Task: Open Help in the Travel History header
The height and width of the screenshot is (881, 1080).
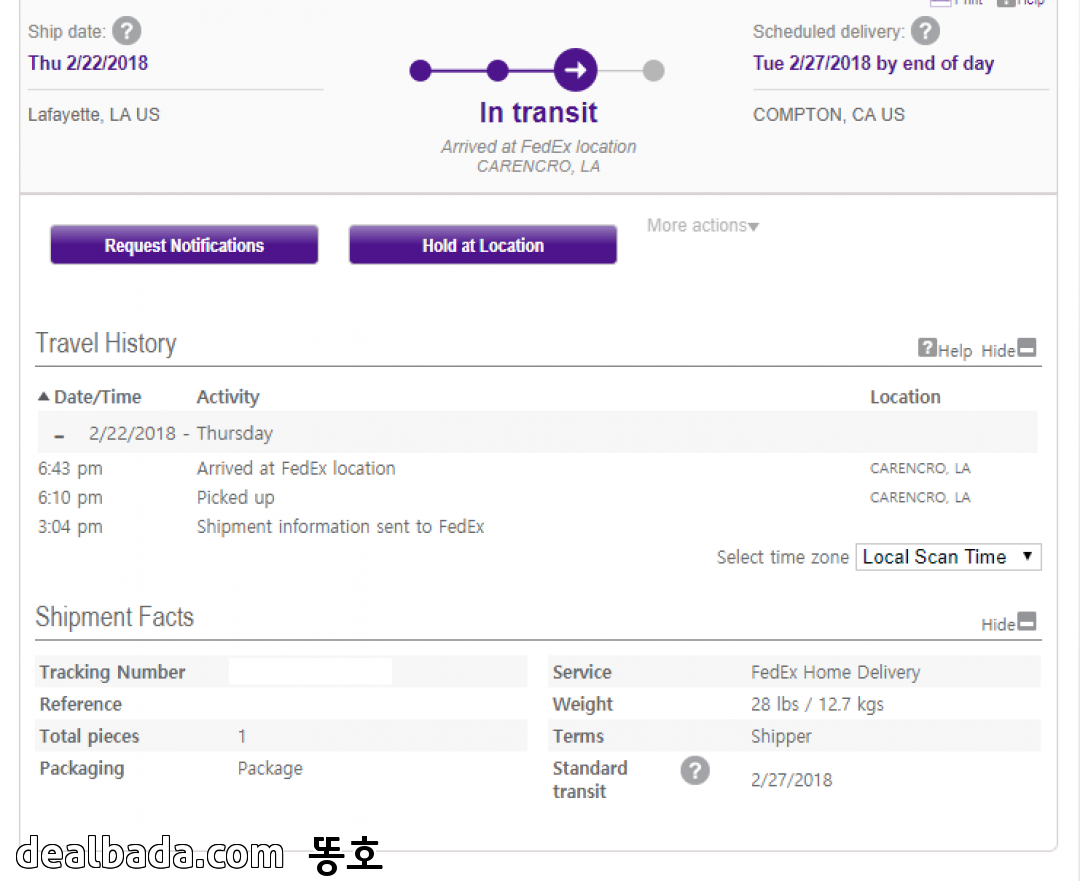Action: (945, 350)
